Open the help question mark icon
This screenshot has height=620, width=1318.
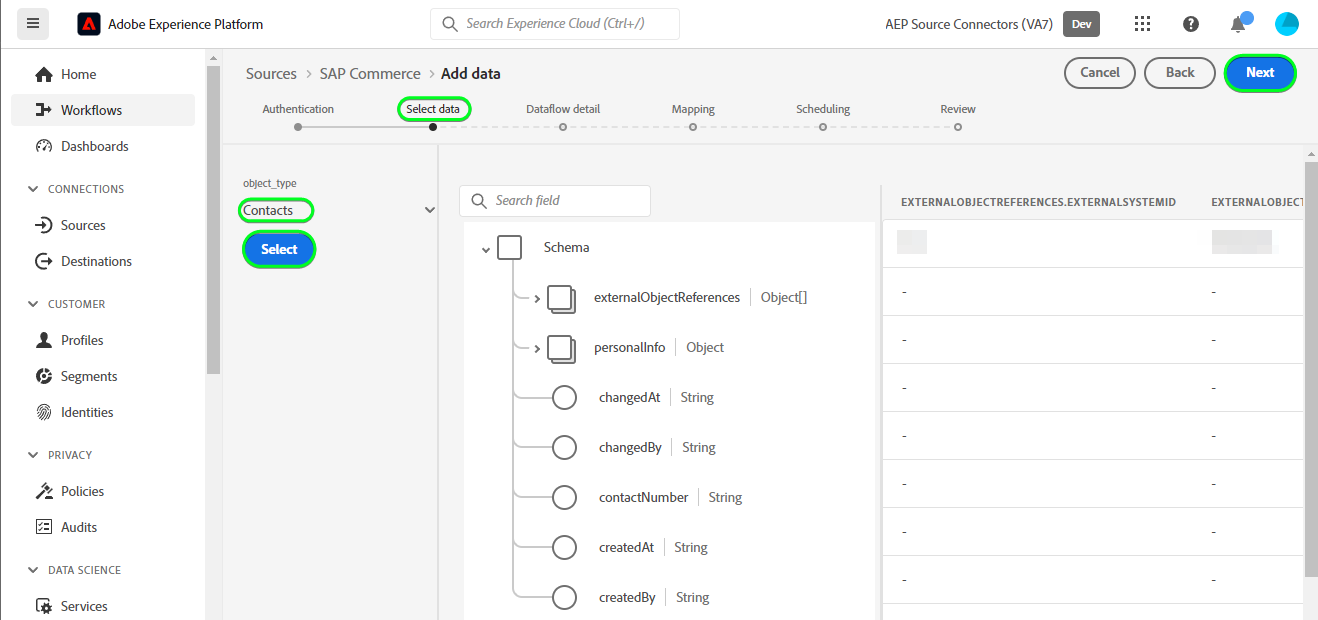pos(1191,24)
